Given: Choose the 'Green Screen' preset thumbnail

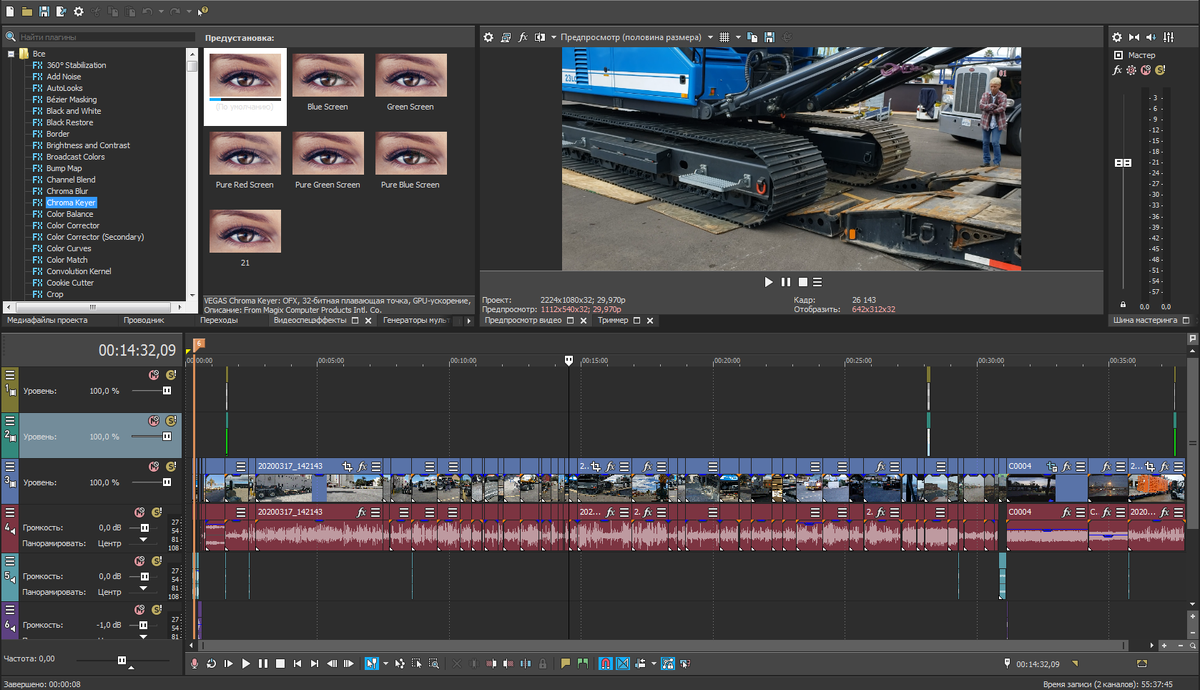Looking at the screenshot, I should 410,76.
